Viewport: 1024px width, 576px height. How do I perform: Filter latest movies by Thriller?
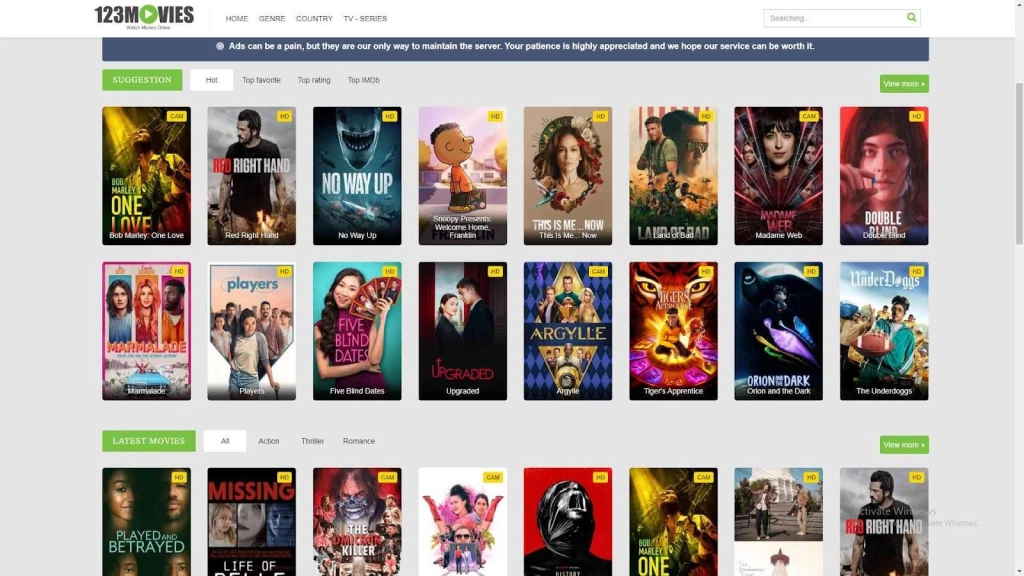pos(312,441)
